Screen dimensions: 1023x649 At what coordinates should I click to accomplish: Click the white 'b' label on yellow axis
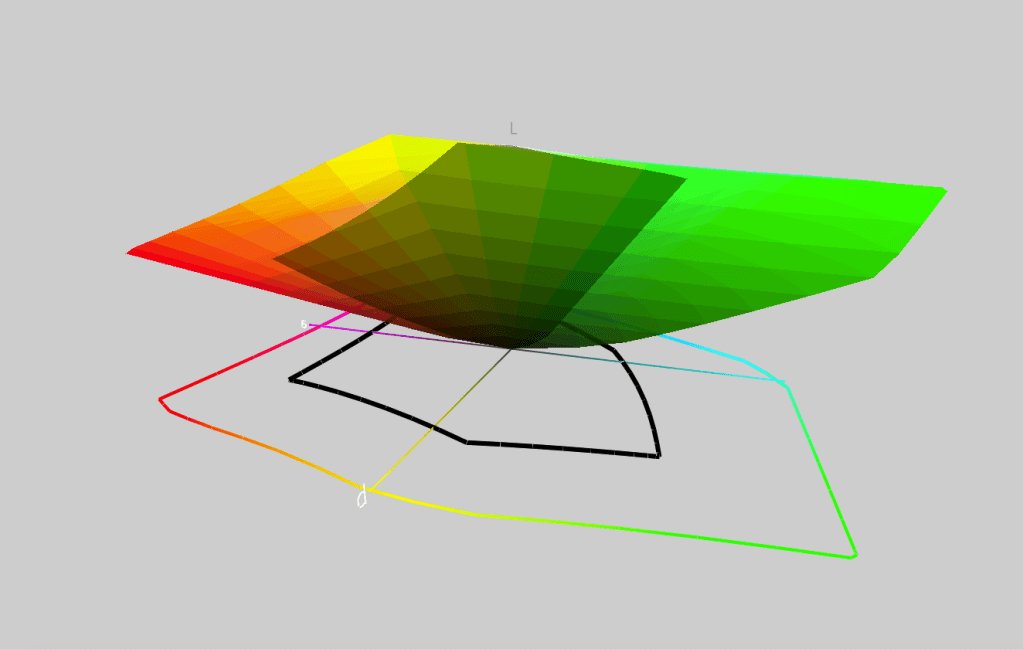pos(362,496)
